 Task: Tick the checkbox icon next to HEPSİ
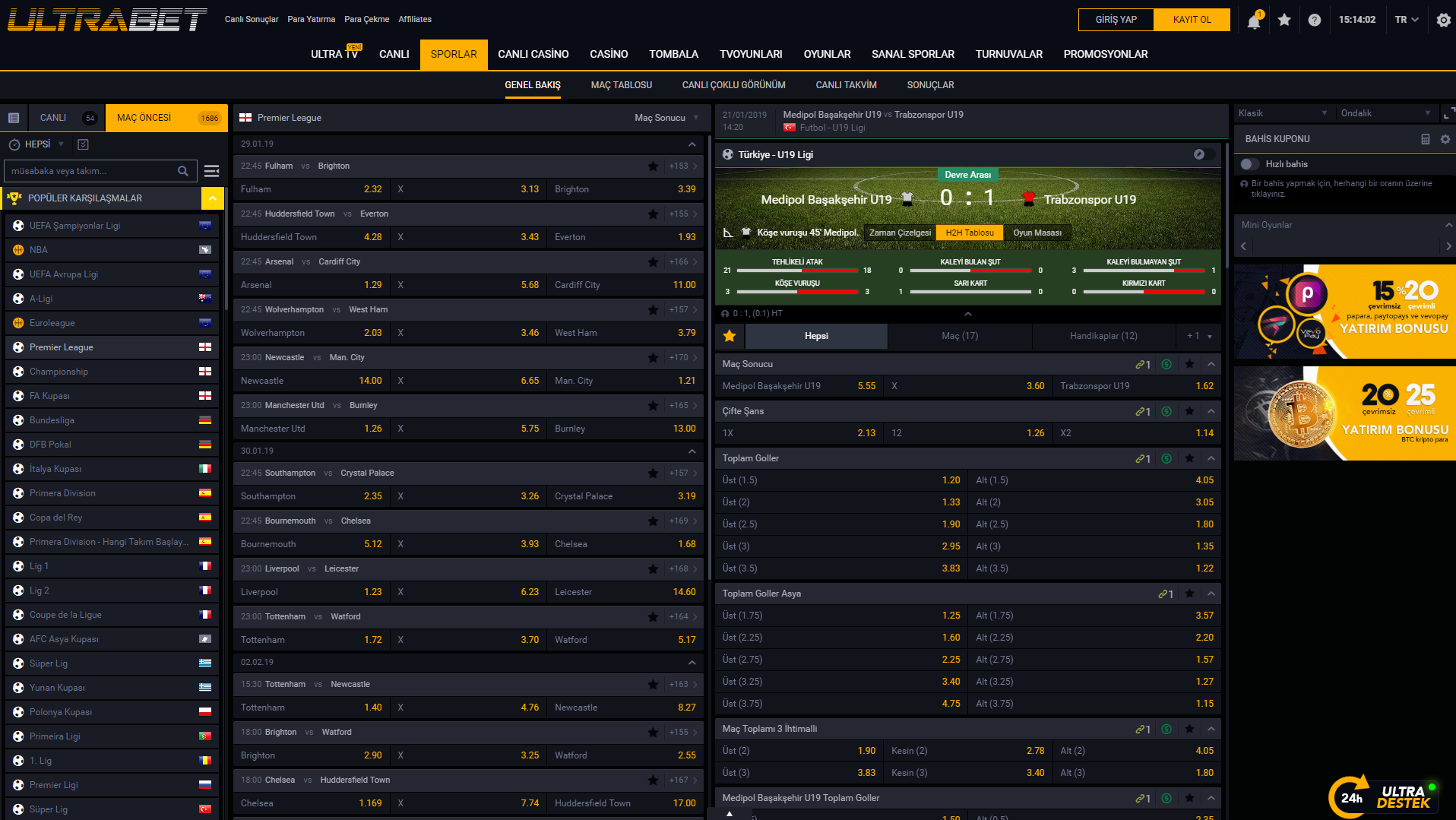tap(84, 144)
